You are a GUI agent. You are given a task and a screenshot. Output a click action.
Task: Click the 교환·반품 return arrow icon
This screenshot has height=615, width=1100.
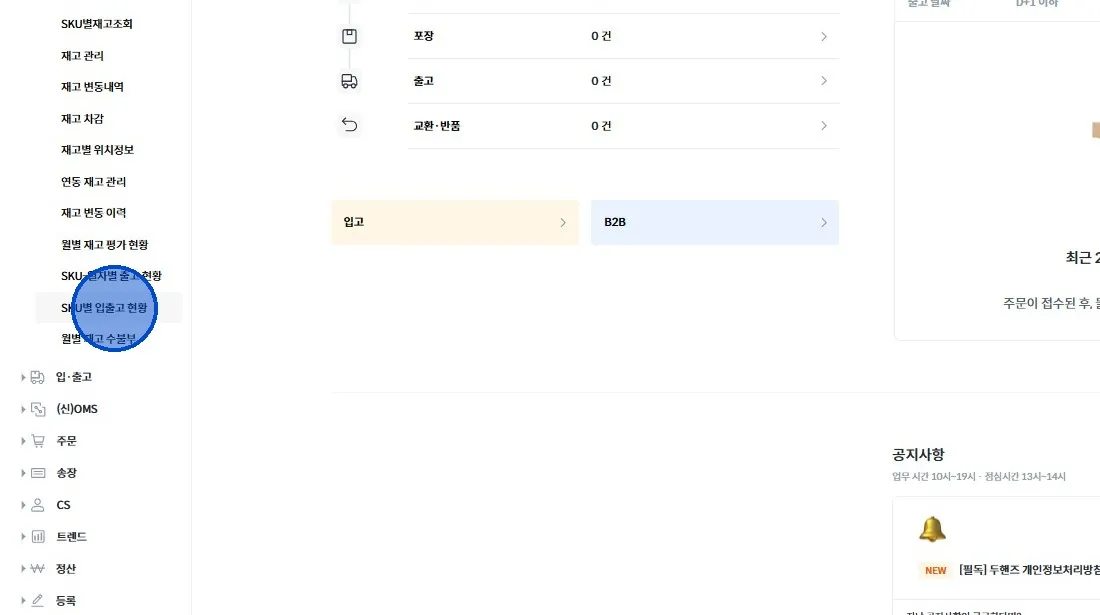click(349, 125)
